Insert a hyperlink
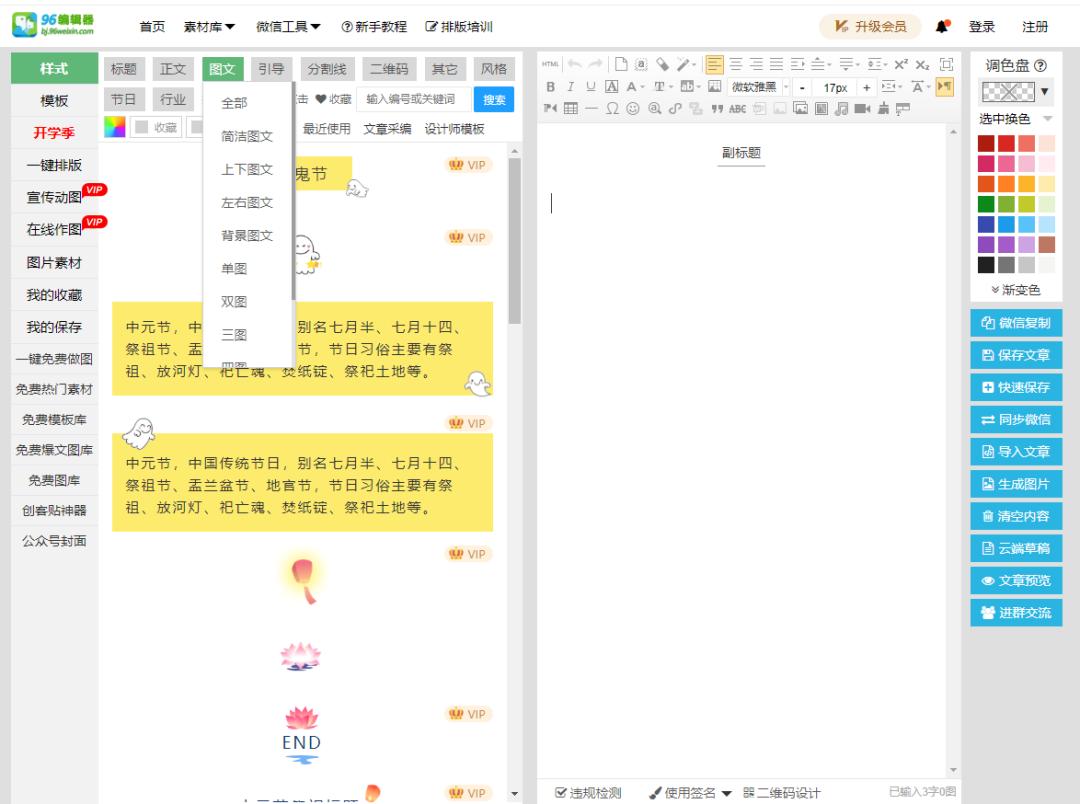Viewport: 1080px width, 804px height. pyautogui.click(x=656, y=108)
